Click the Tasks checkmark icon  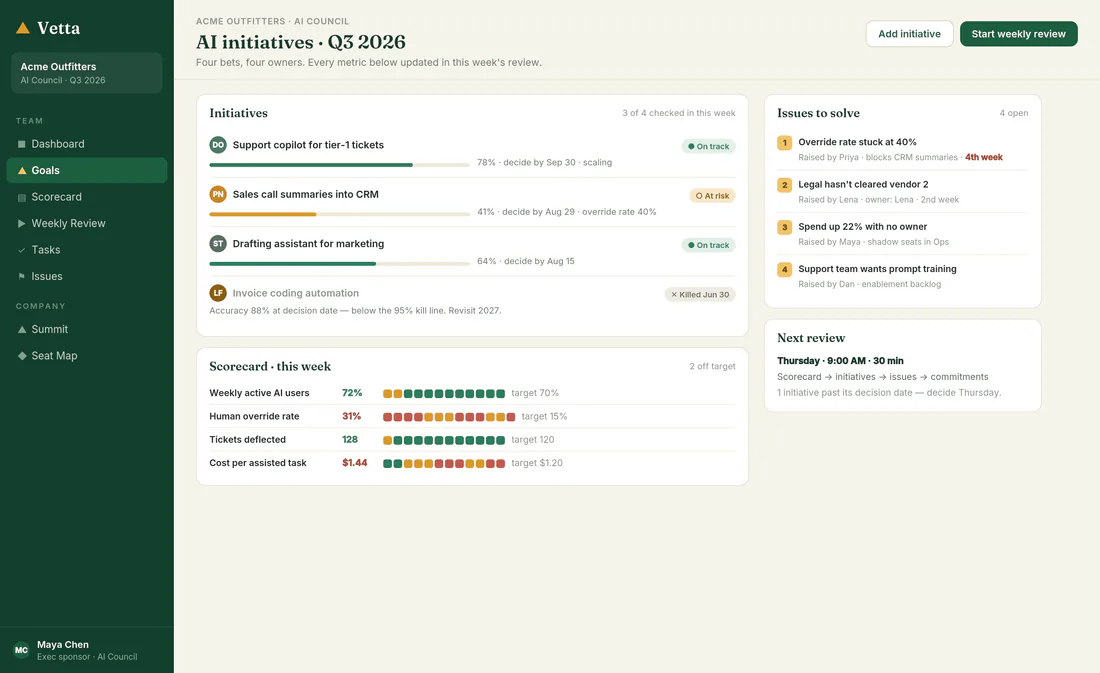click(22, 250)
